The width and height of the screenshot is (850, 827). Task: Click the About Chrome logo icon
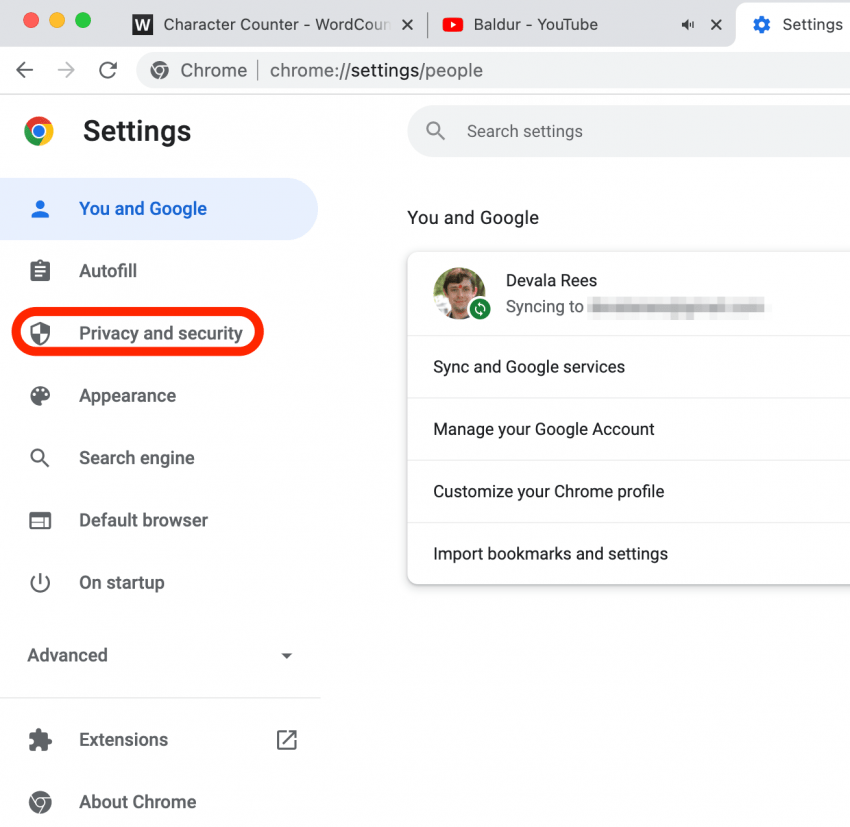[40, 802]
